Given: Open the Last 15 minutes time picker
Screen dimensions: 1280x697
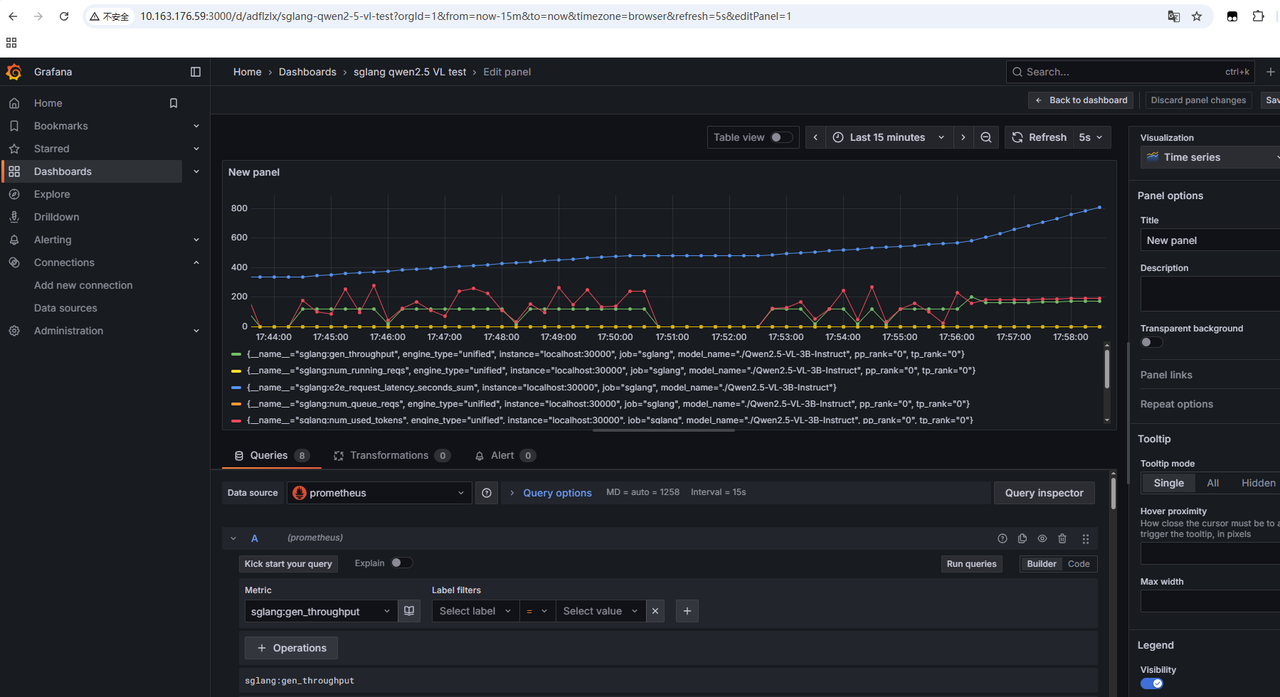Looking at the screenshot, I should (888, 138).
